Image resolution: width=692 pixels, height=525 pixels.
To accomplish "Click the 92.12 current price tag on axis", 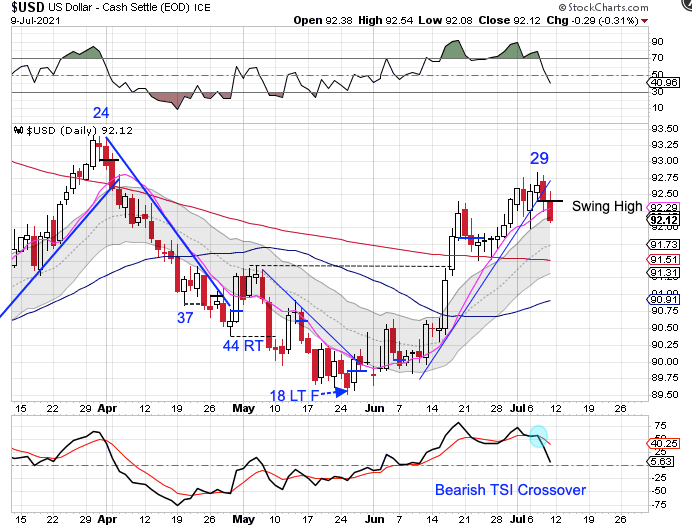I will click(664, 219).
